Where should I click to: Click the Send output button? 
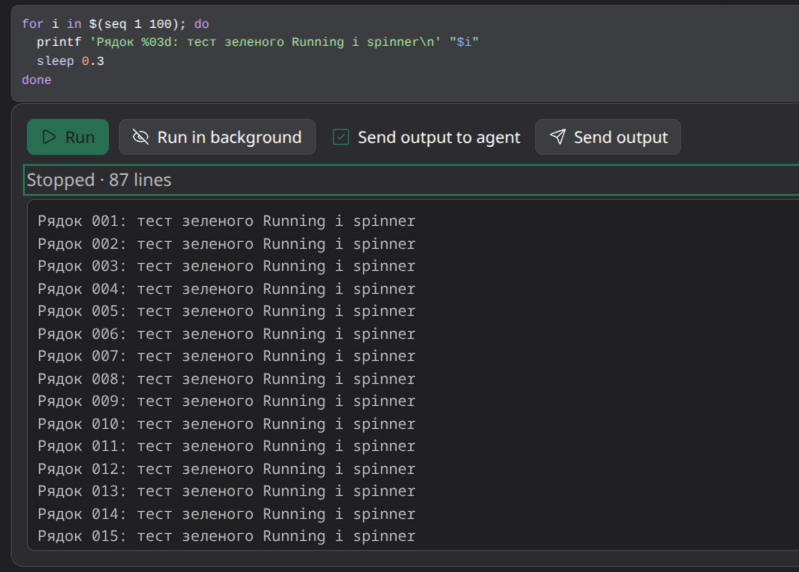[x=608, y=137]
